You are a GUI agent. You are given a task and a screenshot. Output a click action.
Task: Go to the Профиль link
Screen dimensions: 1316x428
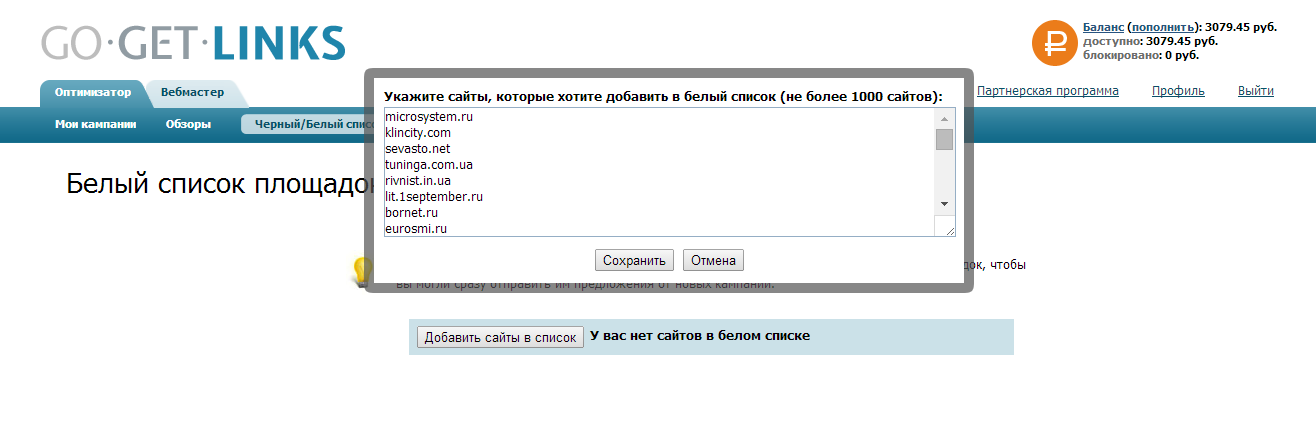[x=1178, y=91]
